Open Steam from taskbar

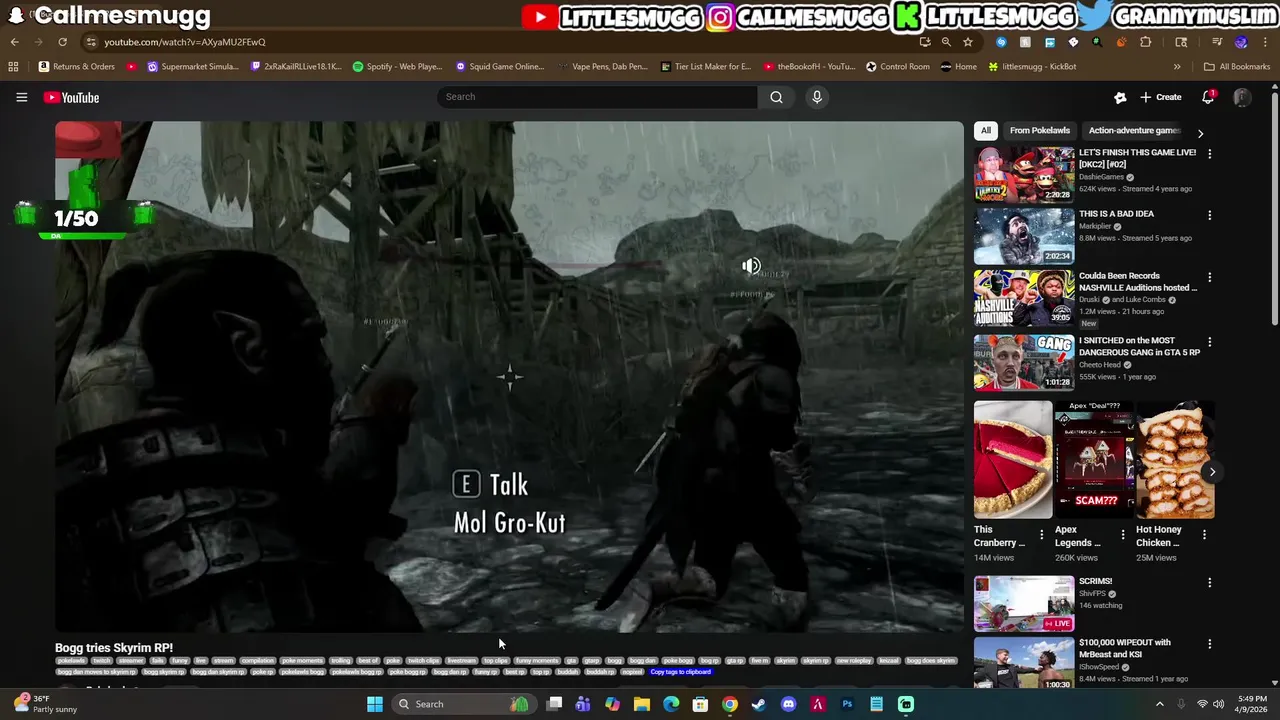pyautogui.click(x=759, y=704)
